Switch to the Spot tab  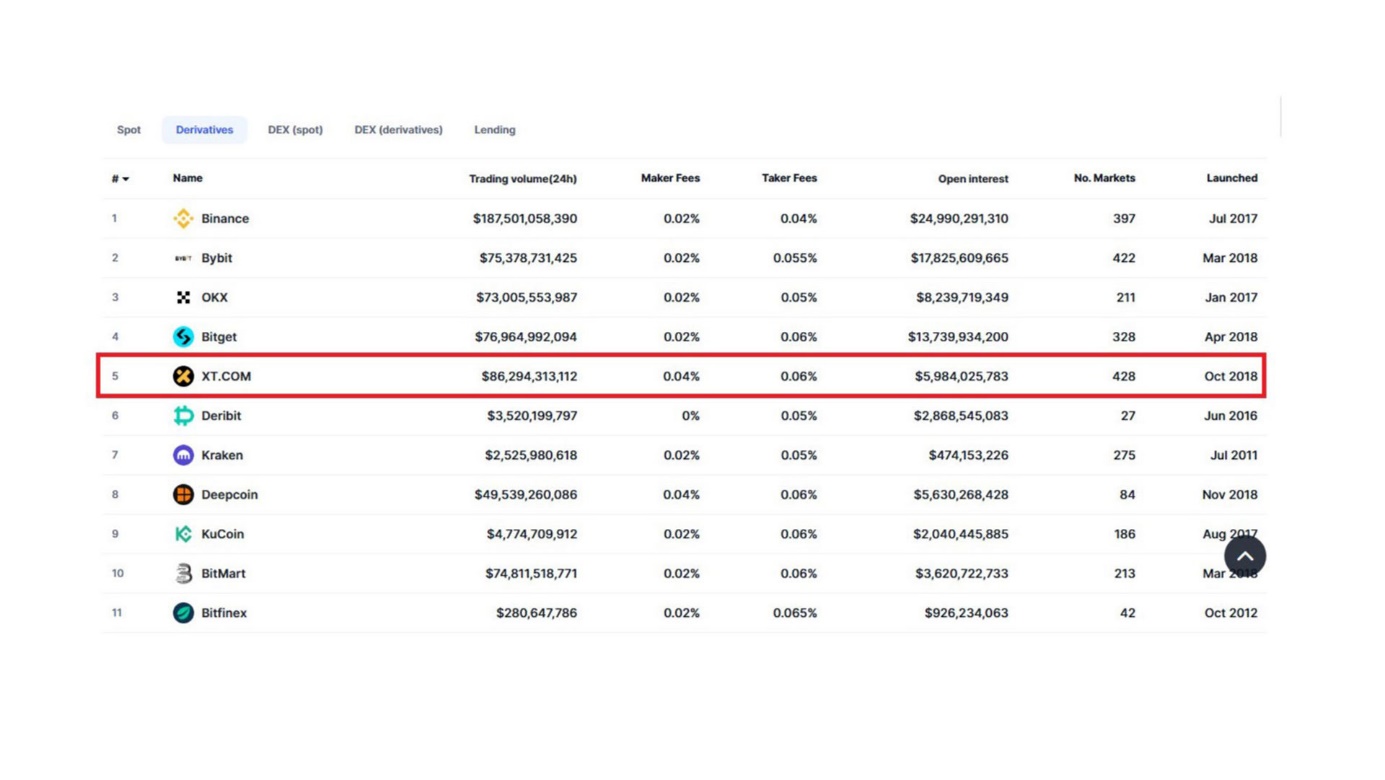tap(129, 130)
